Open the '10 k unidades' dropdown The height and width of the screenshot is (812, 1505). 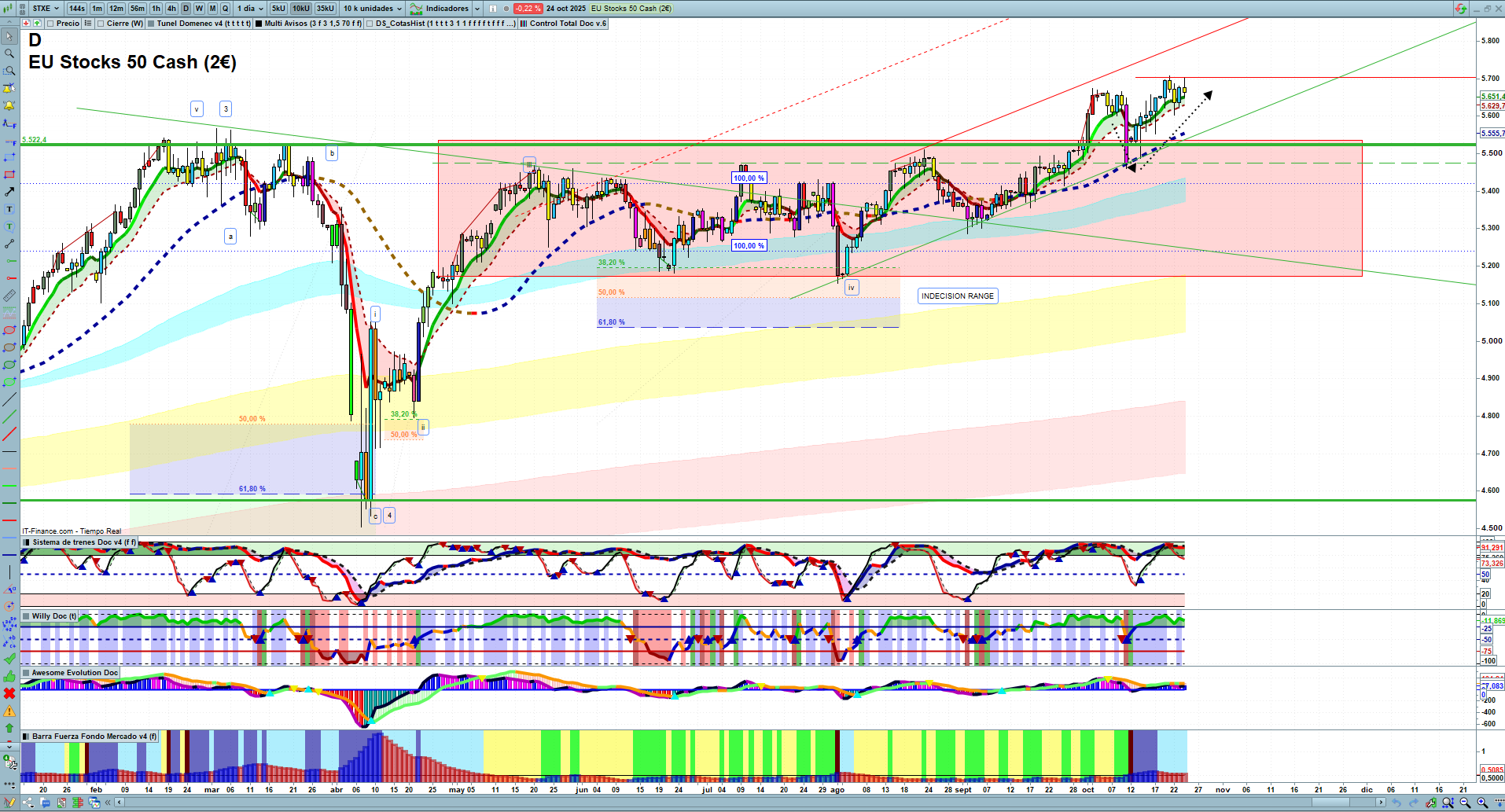tap(373, 9)
